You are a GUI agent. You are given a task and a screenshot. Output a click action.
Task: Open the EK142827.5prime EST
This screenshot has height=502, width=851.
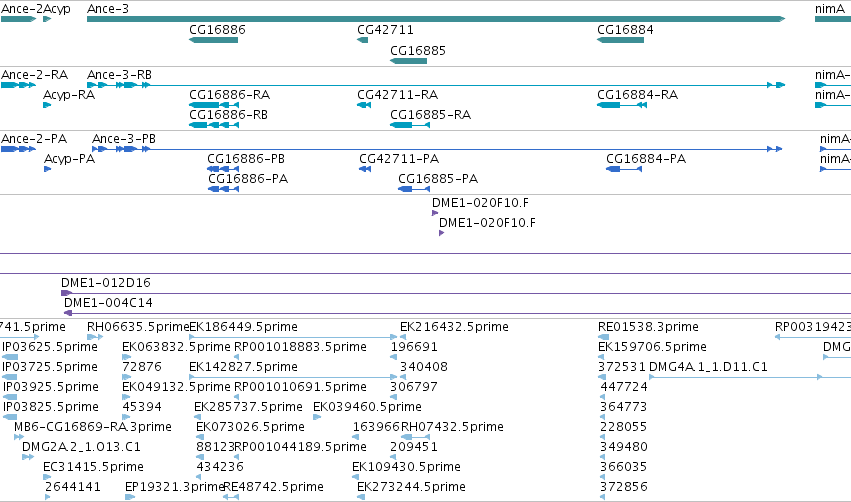(293, 377)
